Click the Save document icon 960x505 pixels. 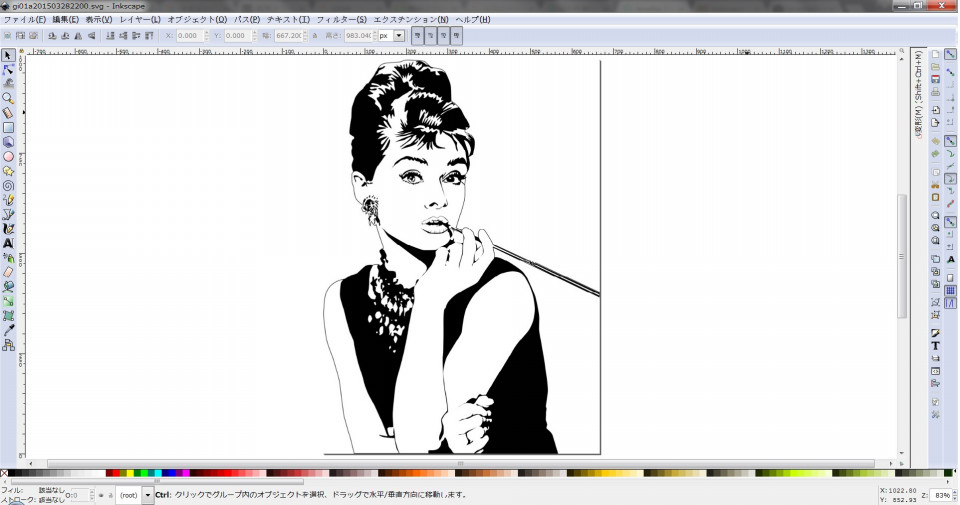[935, 80]
